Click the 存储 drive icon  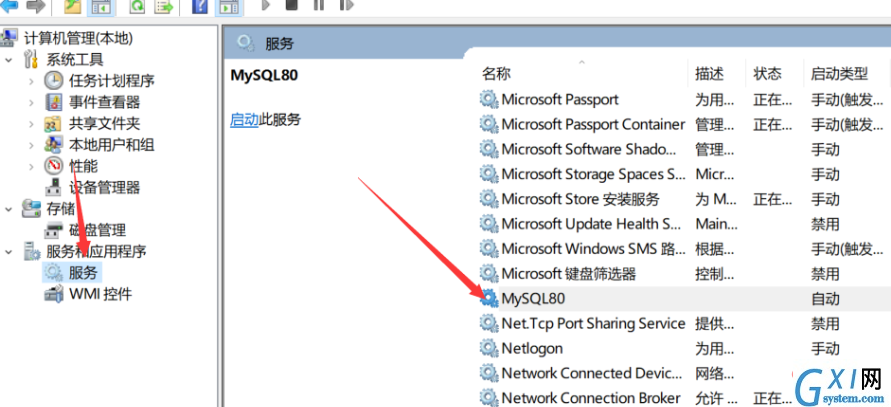(31, 209)
